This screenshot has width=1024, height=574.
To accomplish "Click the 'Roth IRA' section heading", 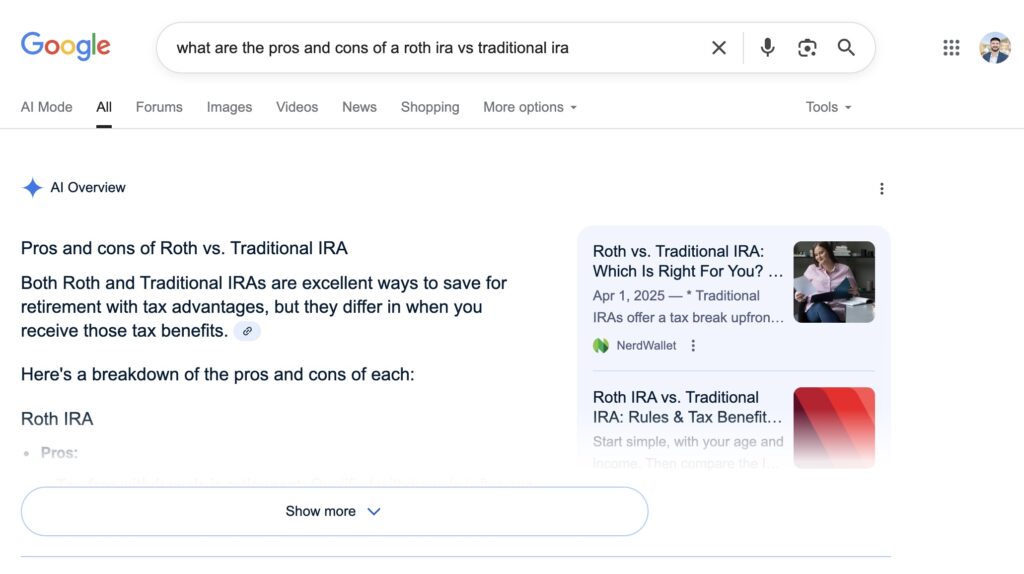I will tap(57, 419).
